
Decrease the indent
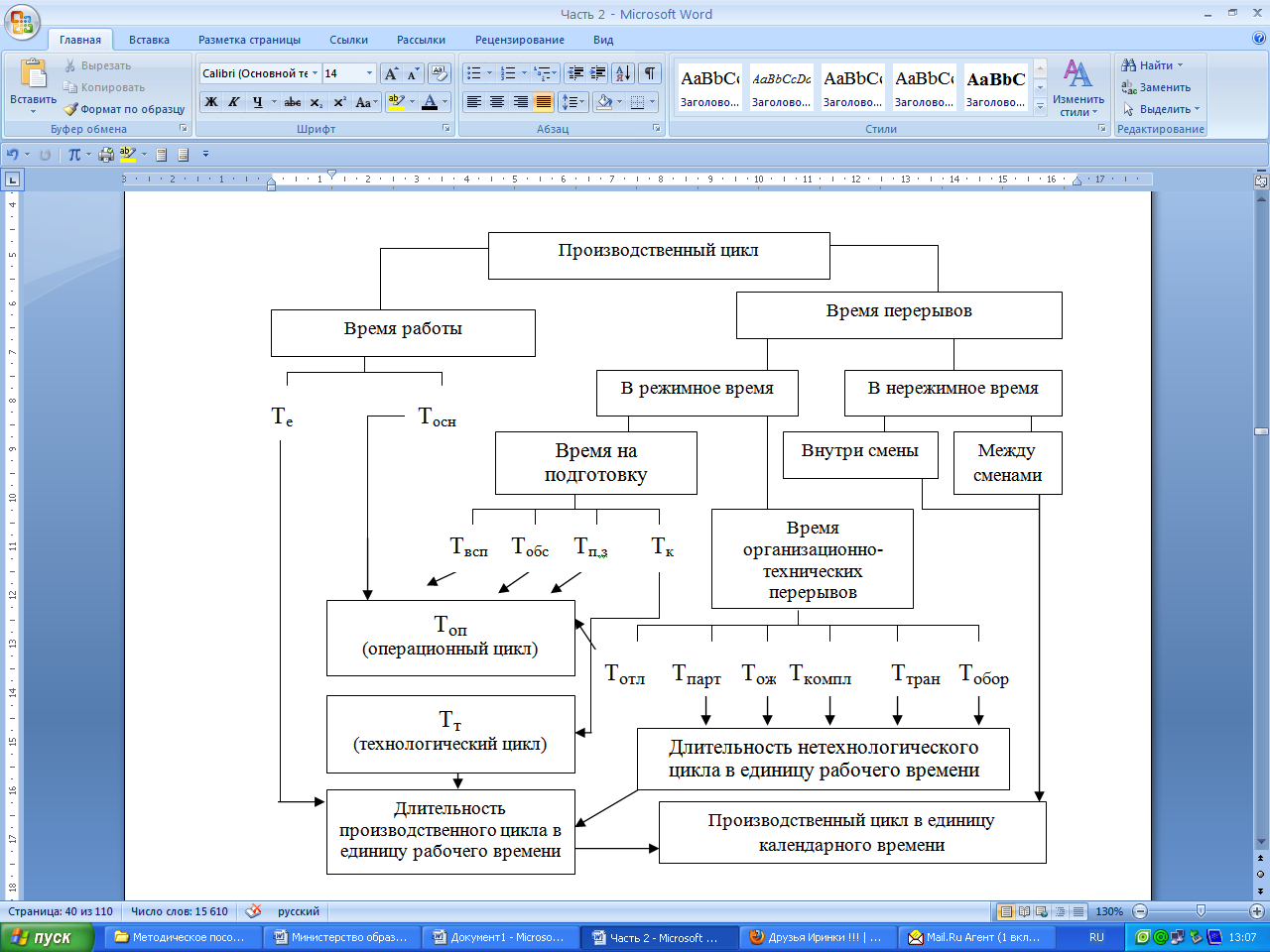click(575, 73)
